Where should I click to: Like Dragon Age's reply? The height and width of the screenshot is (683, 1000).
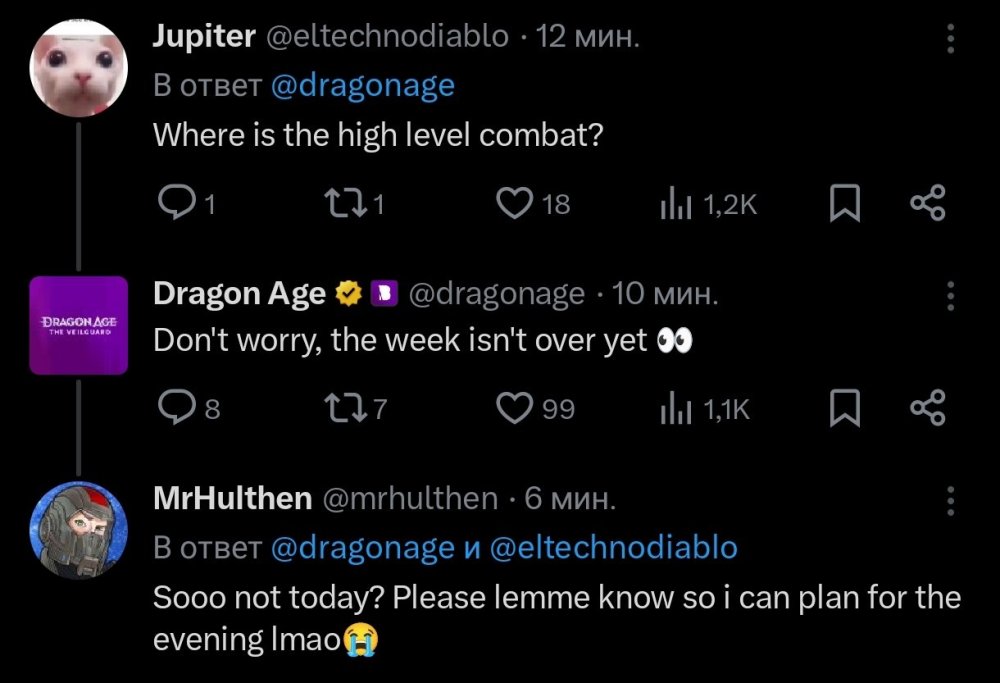coord(513,407)
